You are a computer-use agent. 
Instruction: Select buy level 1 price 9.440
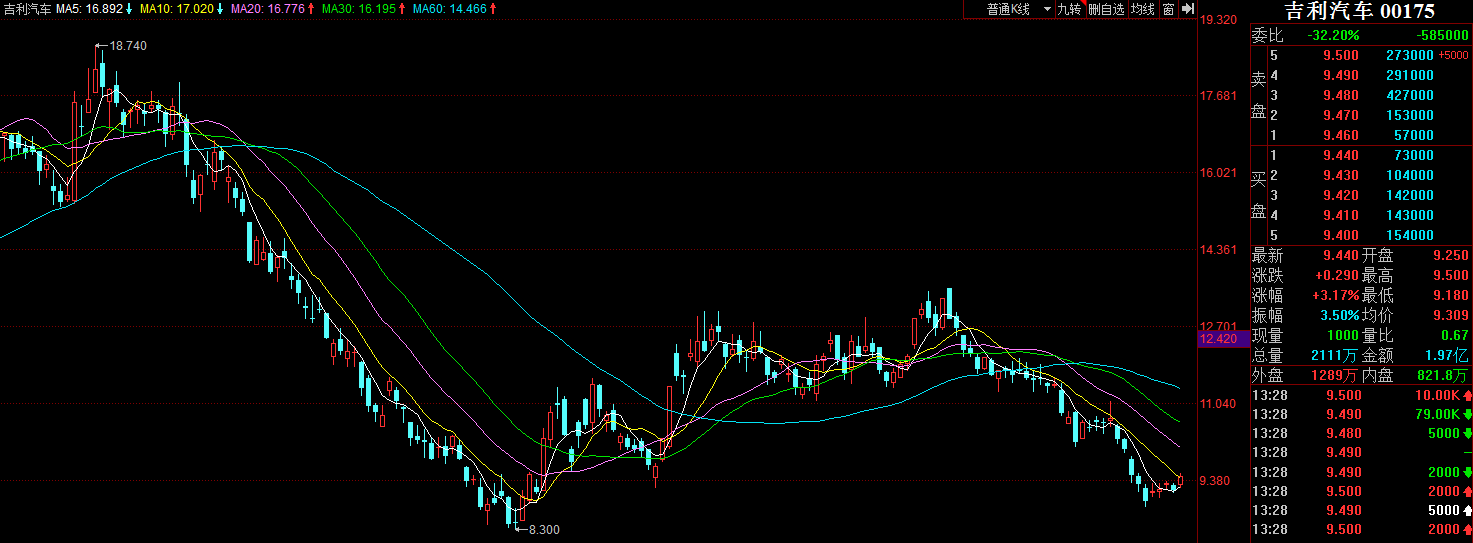tap(1340, 155)
